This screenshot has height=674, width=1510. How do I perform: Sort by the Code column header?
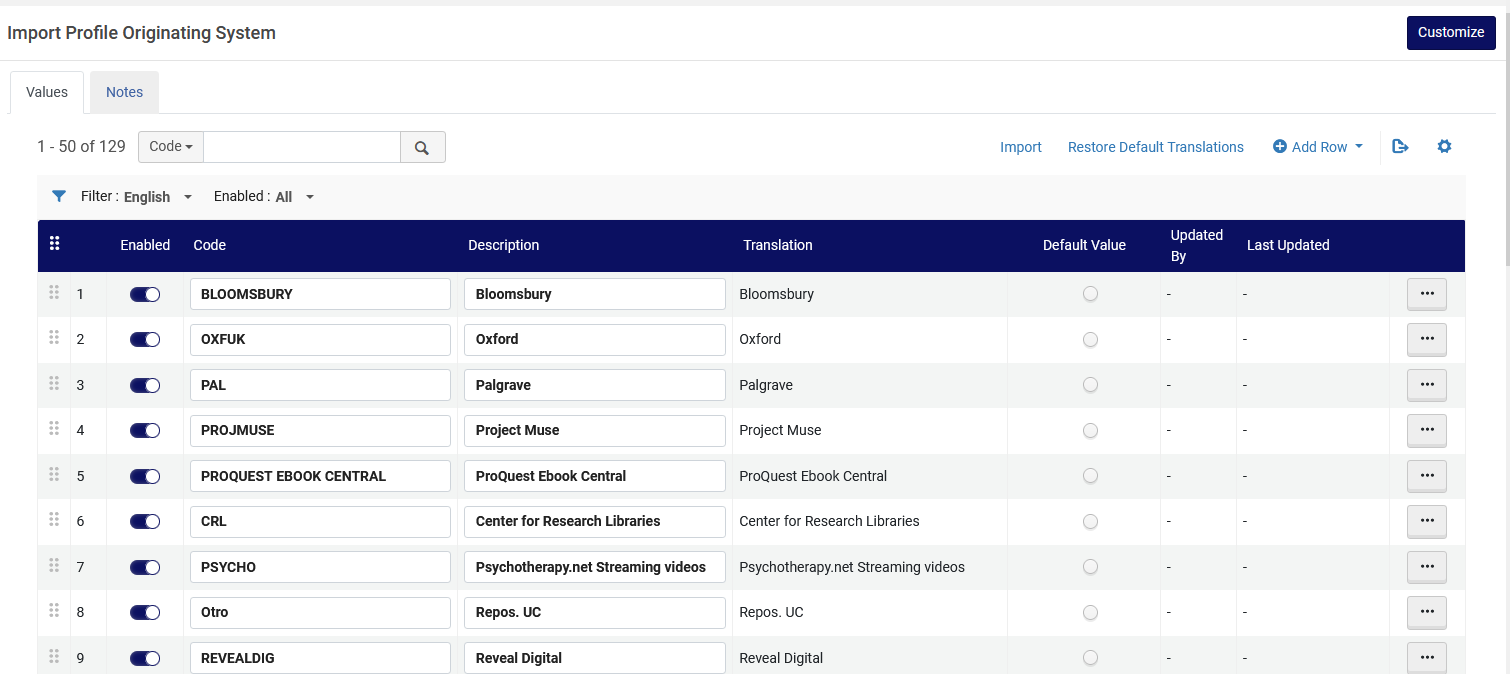pos(210,245)
